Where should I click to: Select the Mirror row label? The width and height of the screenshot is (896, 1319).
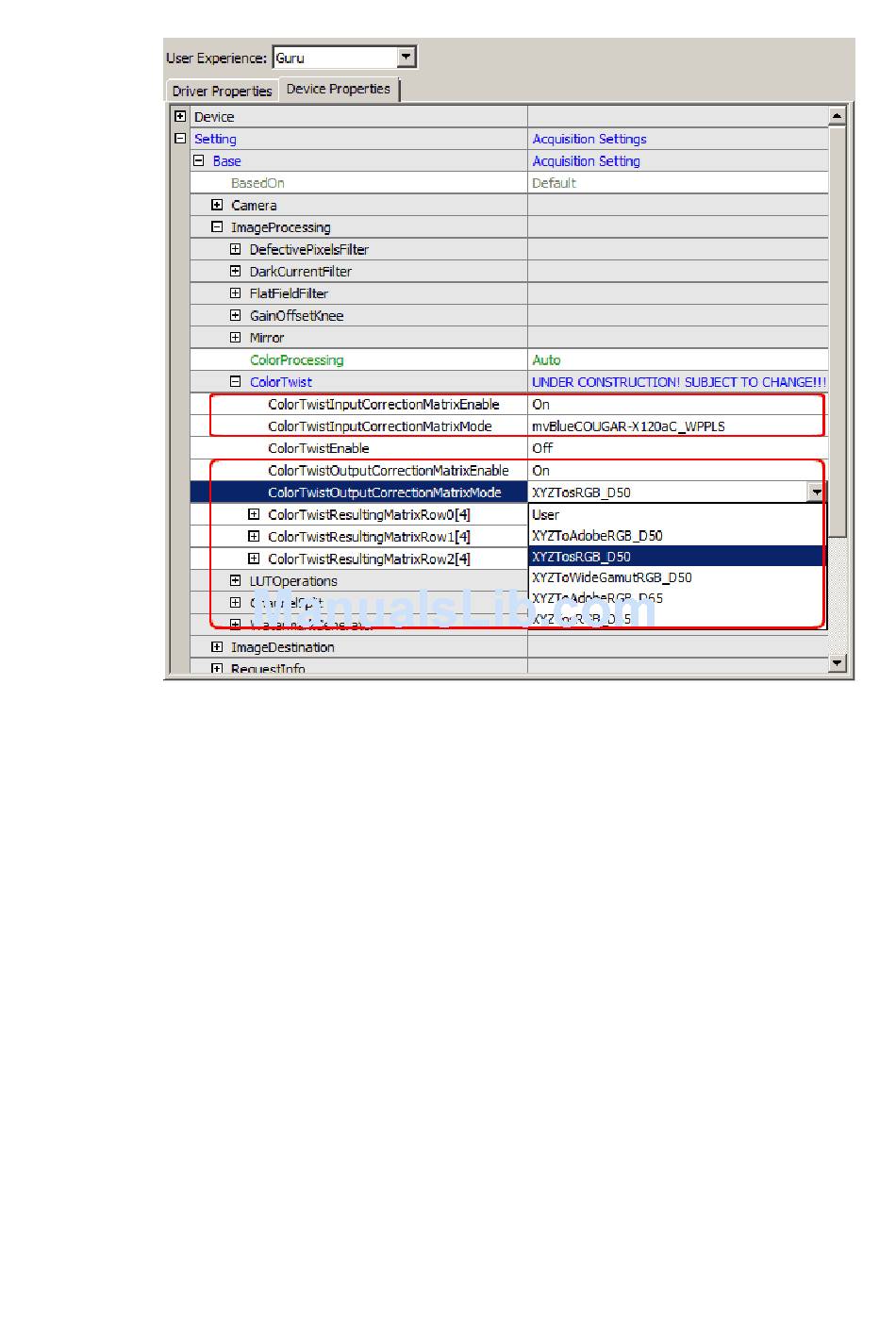click(x=267, y=338)
